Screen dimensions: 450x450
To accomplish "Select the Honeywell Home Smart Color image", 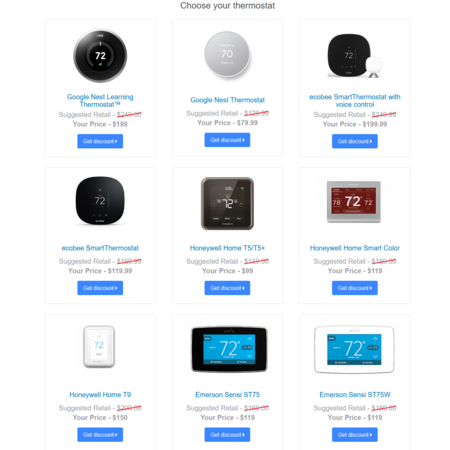I will point(354,202).
